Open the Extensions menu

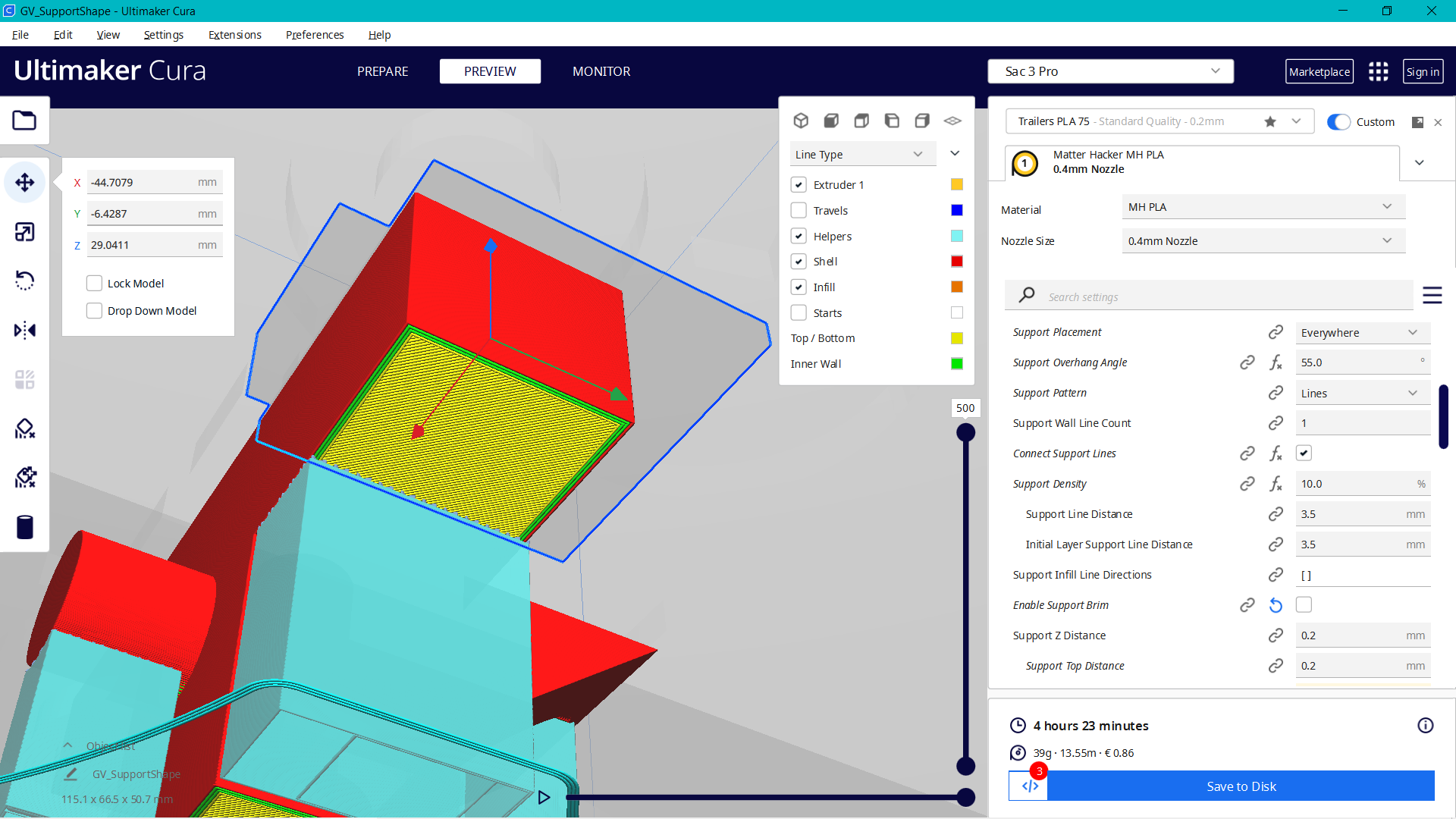(x=234, y=35)
